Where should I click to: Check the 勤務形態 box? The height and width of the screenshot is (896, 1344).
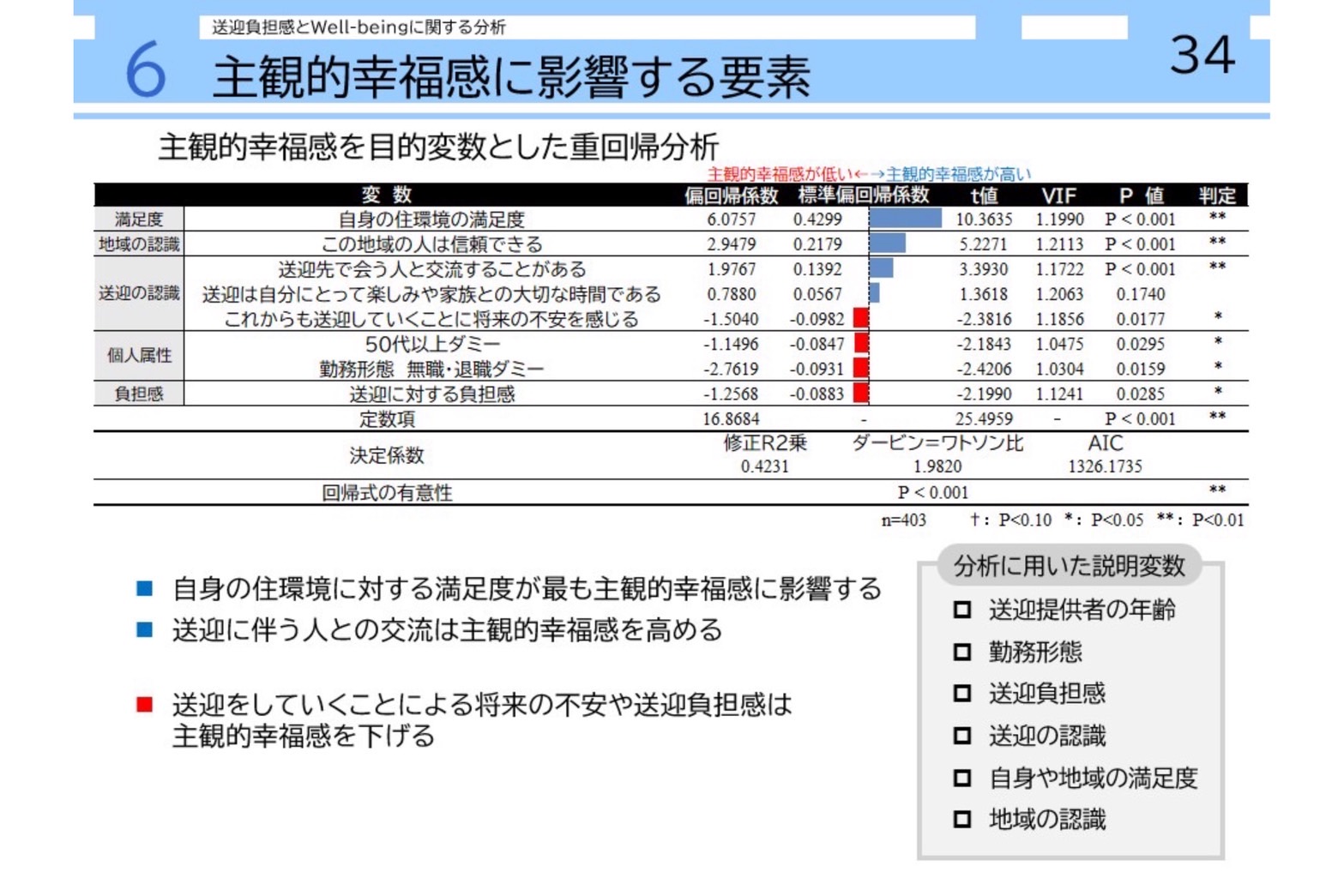click(x=962, y=652)
